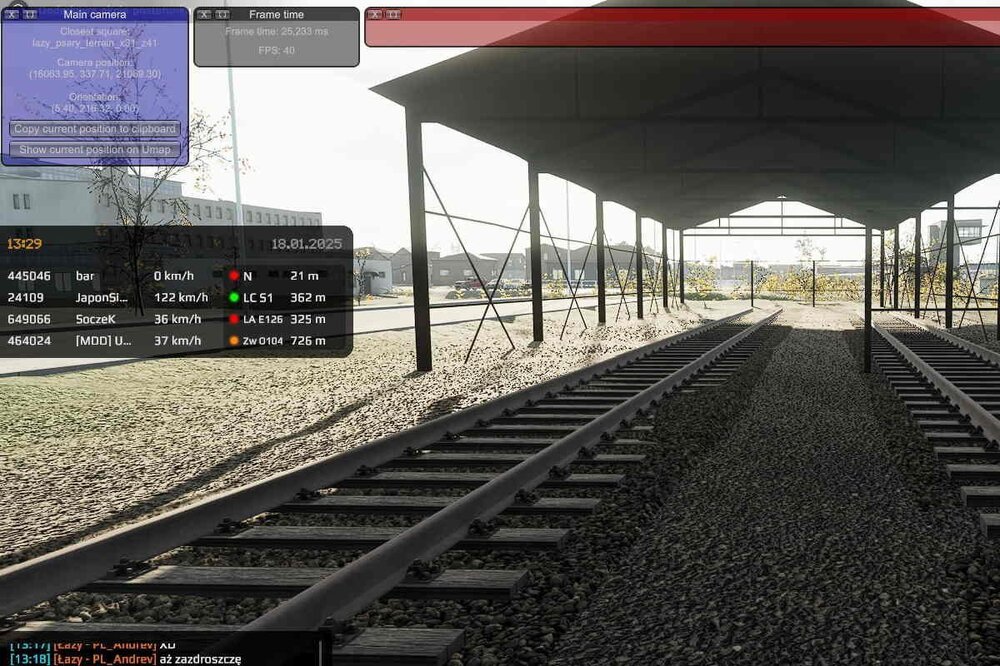Collapse the Frame time panel
This screenshot has height=666, width=1000.
tap(223, 14)
